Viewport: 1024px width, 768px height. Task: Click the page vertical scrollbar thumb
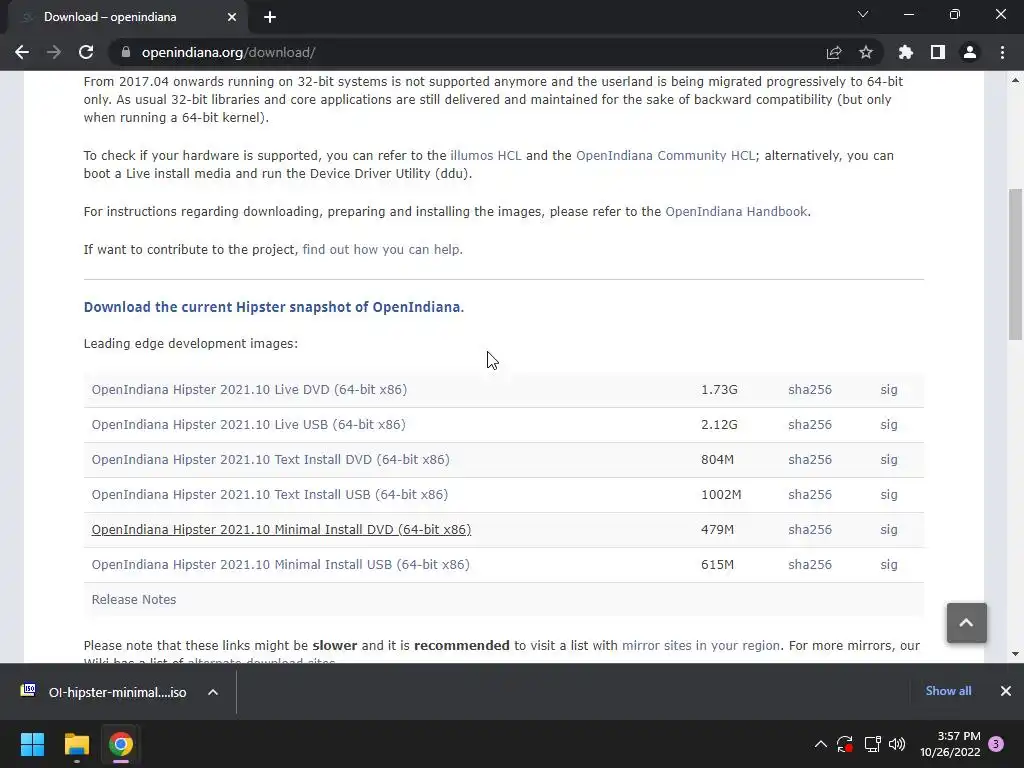[x=1015, y=264]
